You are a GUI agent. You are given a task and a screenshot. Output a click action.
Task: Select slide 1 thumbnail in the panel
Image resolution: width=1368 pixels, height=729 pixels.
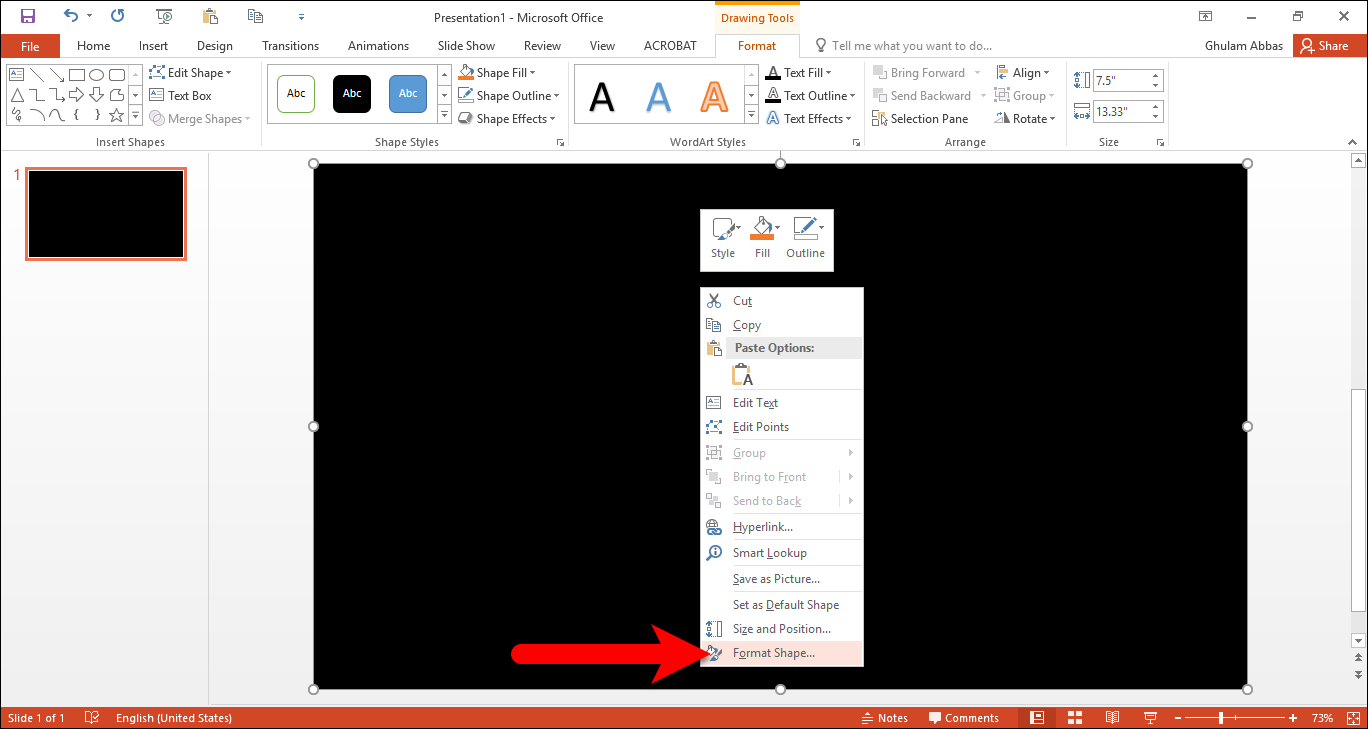point(106,214)
